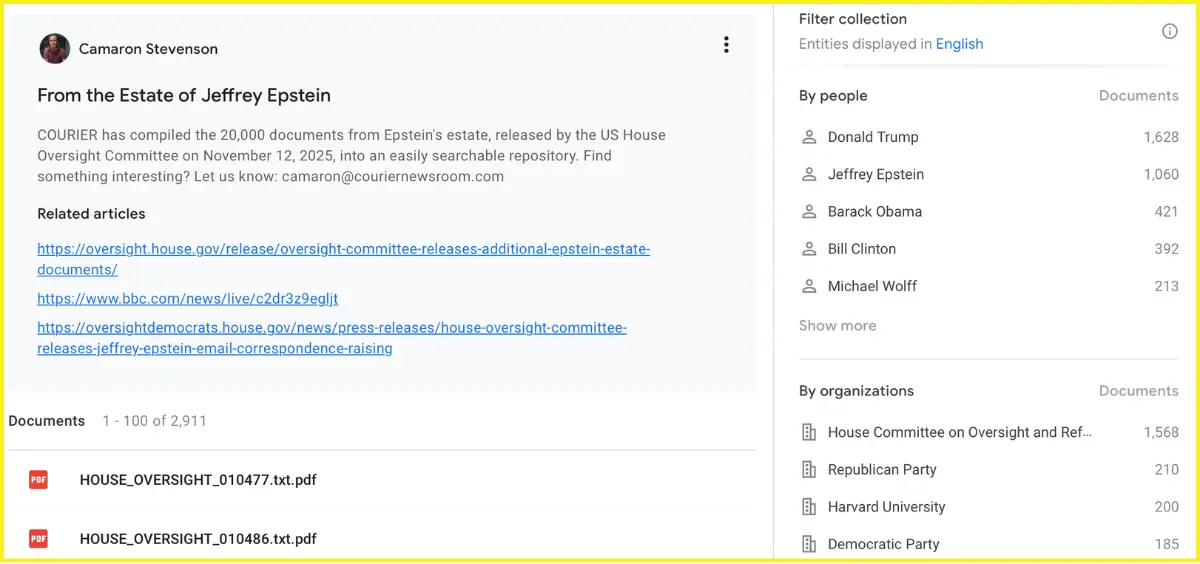Click PDF icon for HOUSE_OVERSIGHT_010477

pos(38,480)
